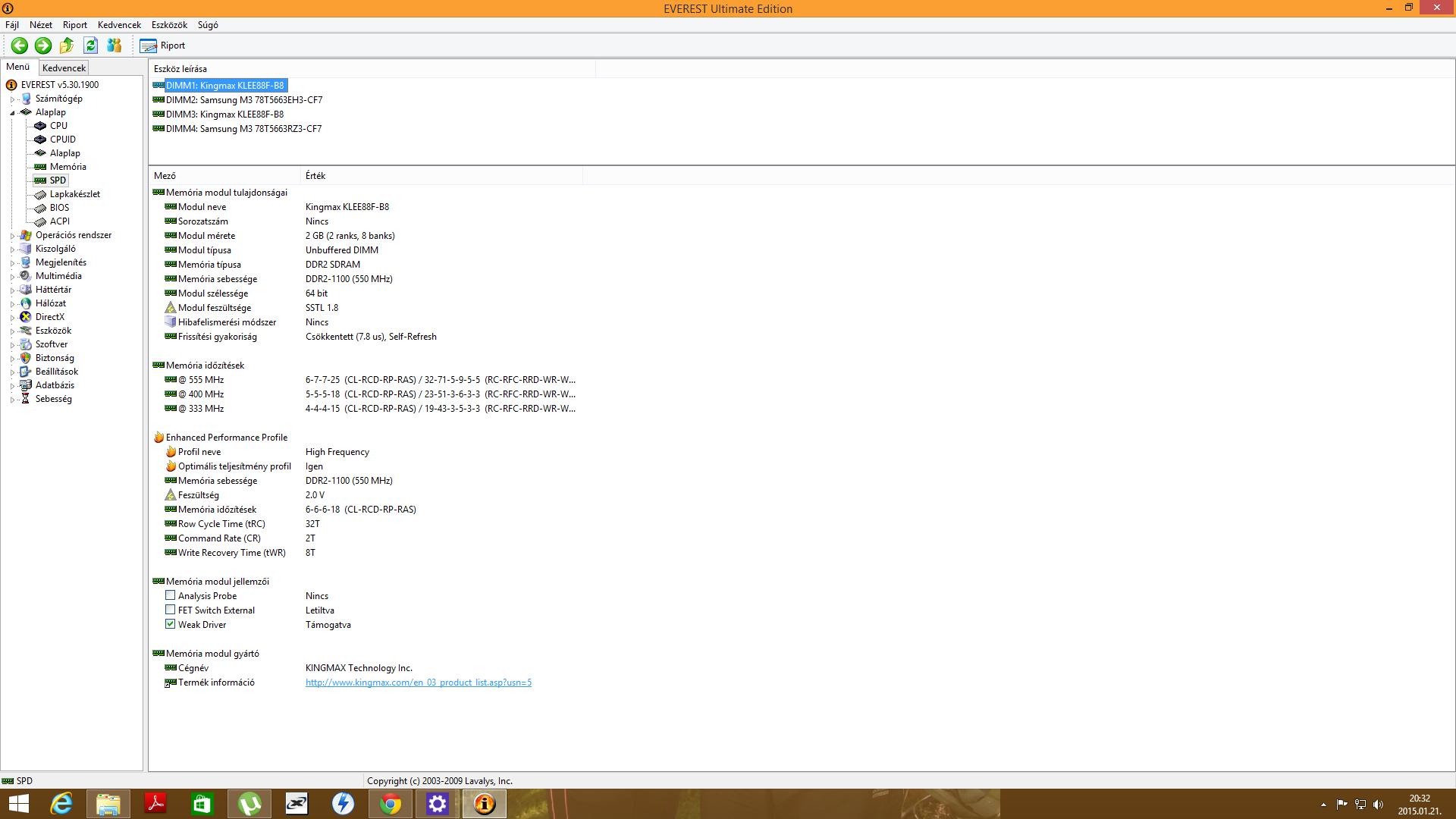Select BIOS entry in the Alaplap tree
The width and height of the screenshot is (1456, 819).
(x=59, y=208)
